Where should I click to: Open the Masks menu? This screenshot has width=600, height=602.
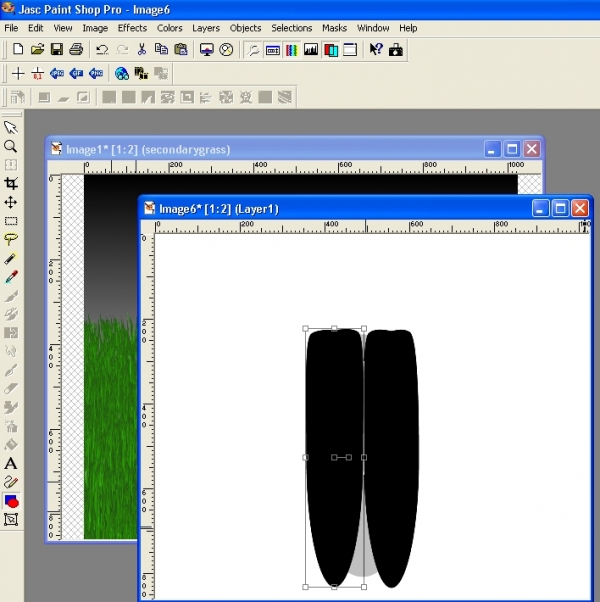point(334,28)
